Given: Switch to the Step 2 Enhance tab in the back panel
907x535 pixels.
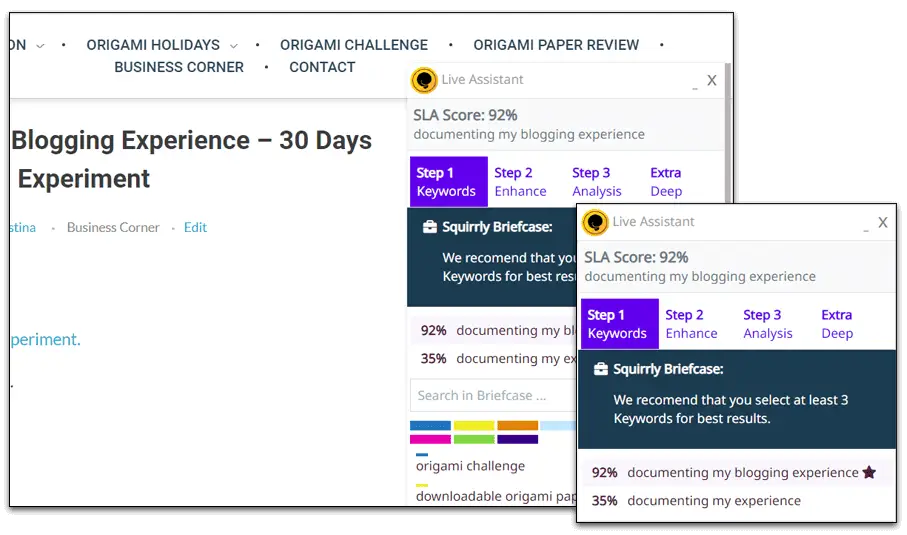Looking at the screenshot, I should coord(520,182).
